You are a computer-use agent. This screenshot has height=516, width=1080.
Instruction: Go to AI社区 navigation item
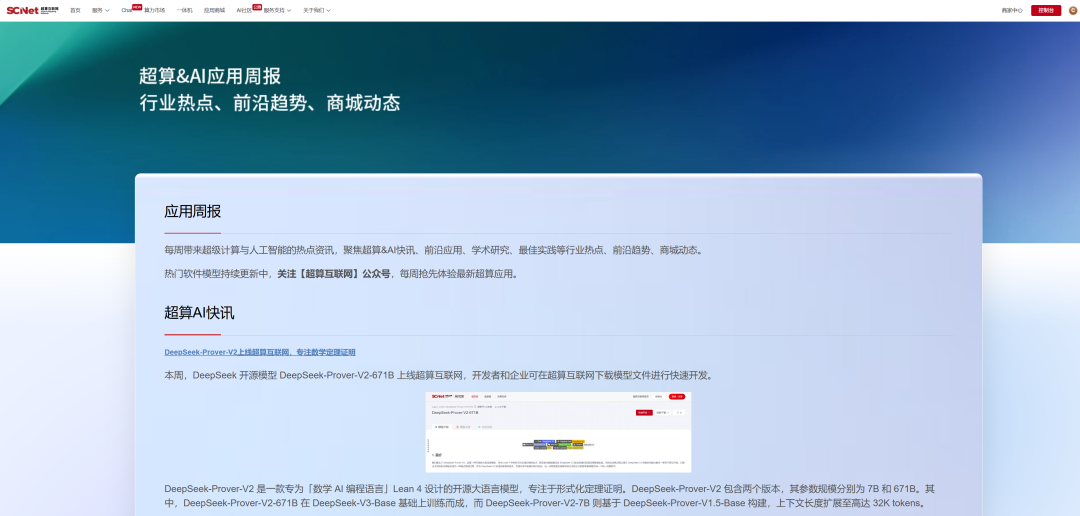(x=245, y=10)
